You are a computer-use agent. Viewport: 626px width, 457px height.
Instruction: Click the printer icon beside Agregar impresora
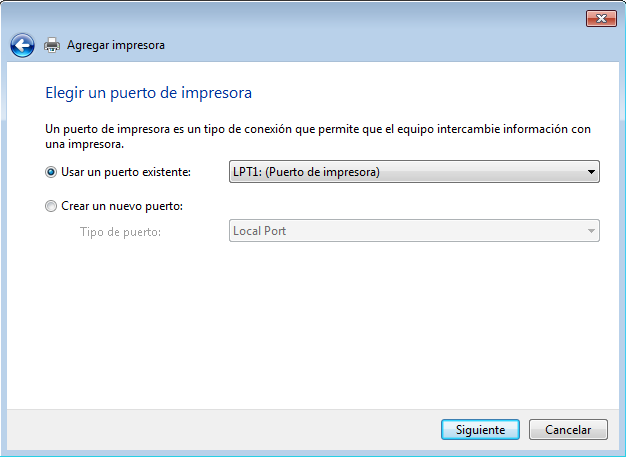point(52,45)
